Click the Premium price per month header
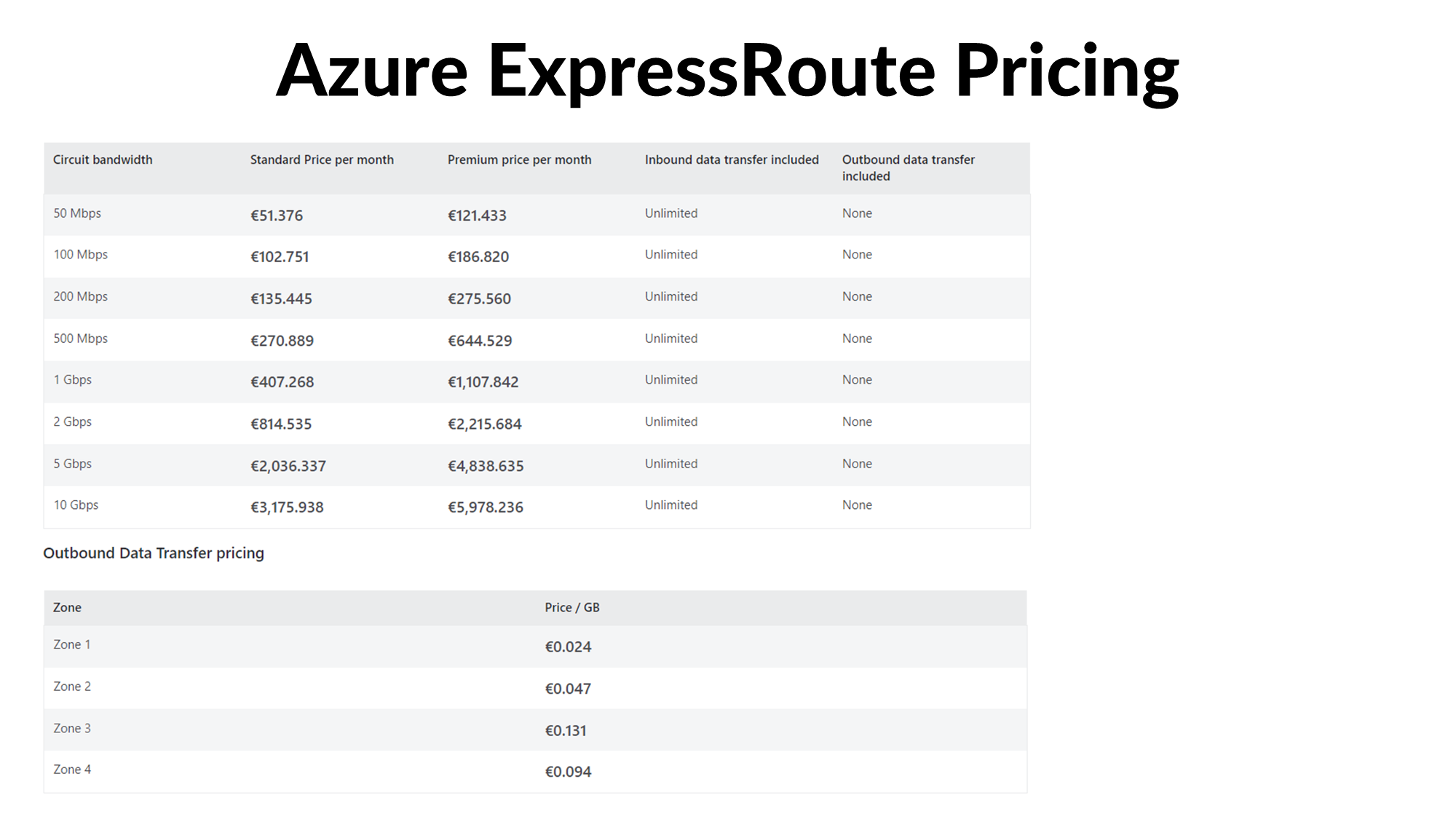 (x=519, y=159)
